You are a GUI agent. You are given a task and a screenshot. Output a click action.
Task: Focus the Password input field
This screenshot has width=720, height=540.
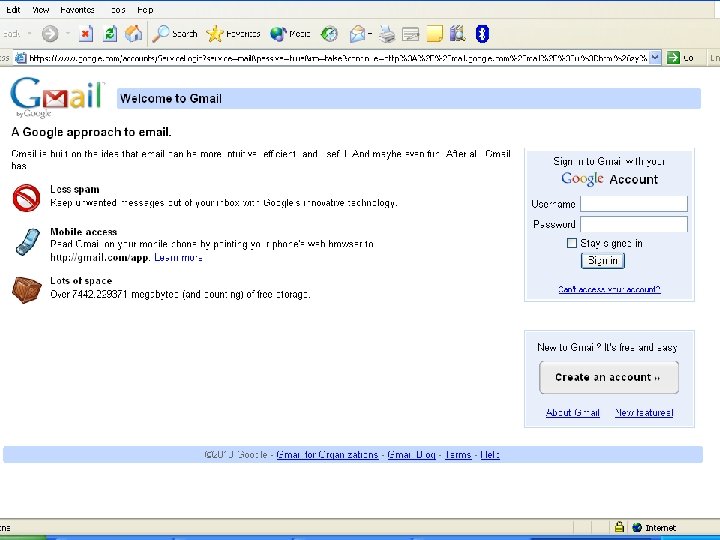(x=634, y=224)
